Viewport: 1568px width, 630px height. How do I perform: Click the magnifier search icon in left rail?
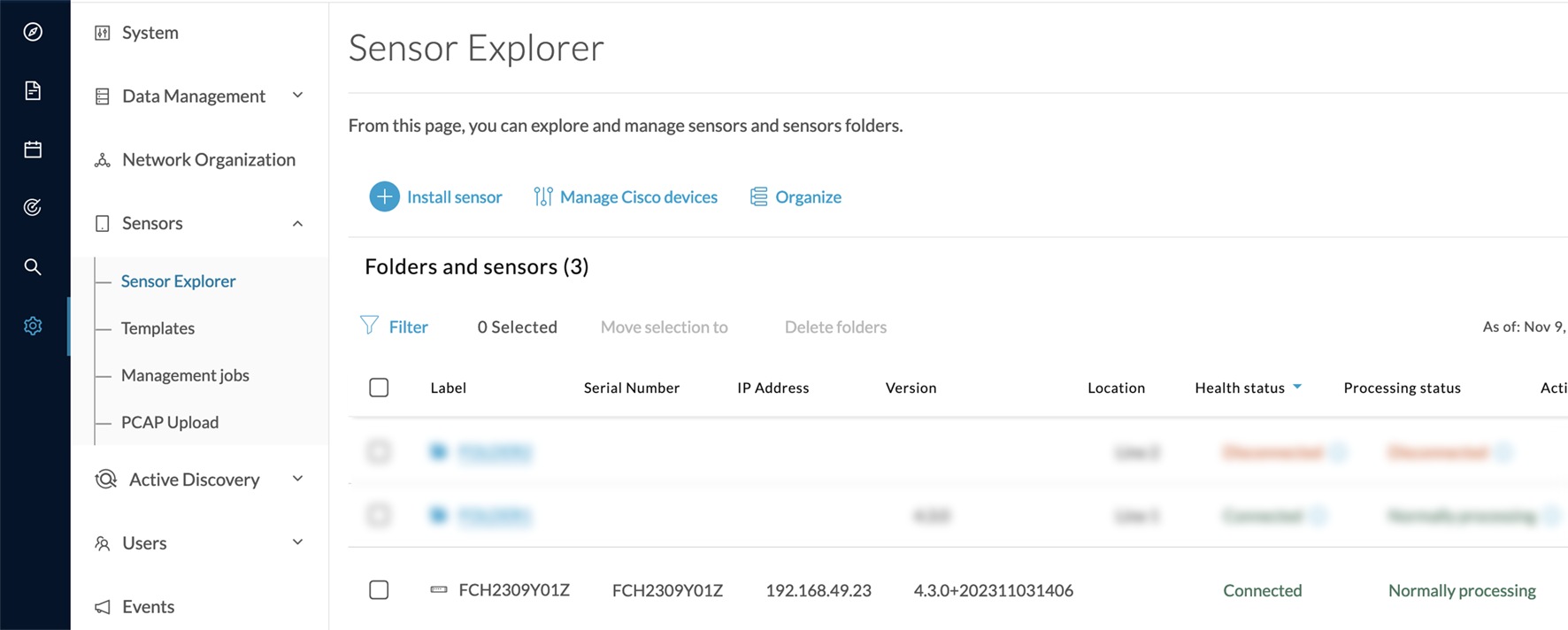click(x=33, y=266)
